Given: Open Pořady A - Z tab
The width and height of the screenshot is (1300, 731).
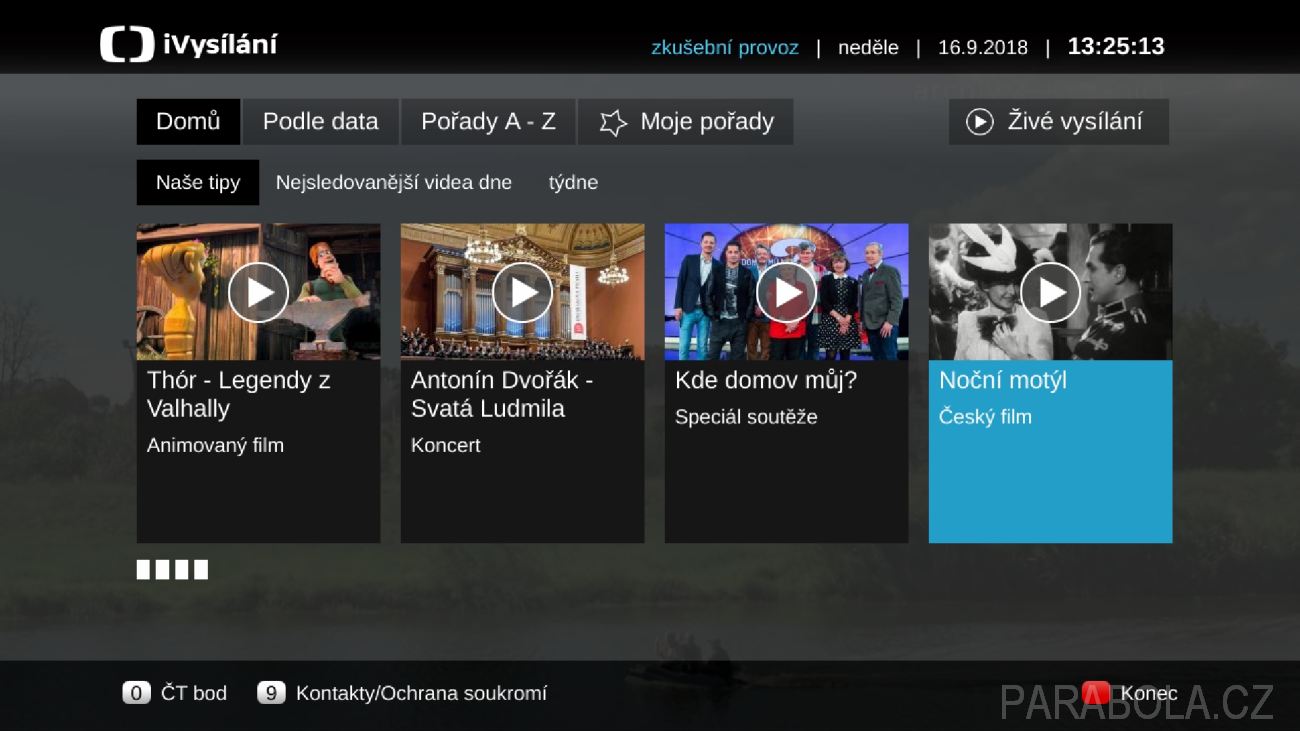Looking at the screenshot, I should tap(488, 122).
